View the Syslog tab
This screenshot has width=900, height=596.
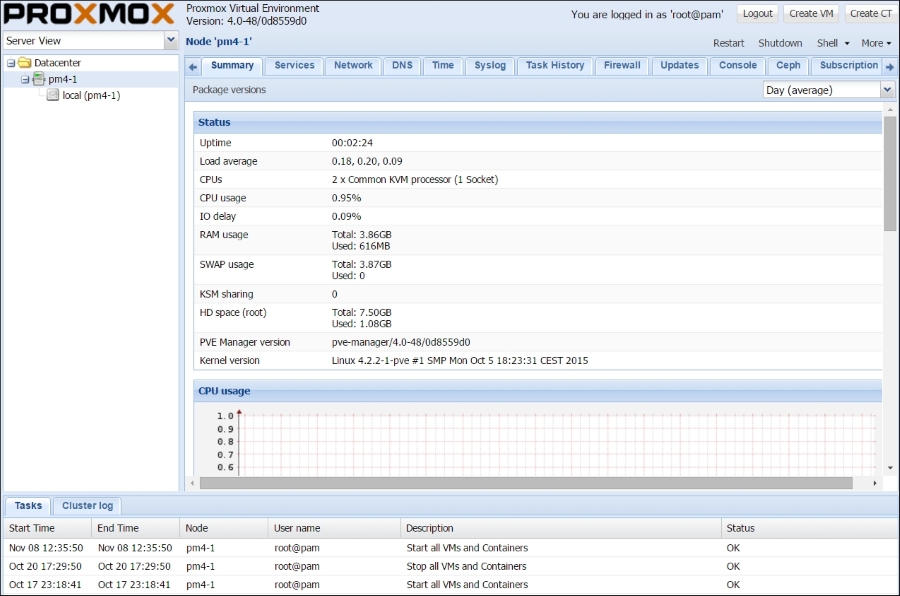coord(490,65)
